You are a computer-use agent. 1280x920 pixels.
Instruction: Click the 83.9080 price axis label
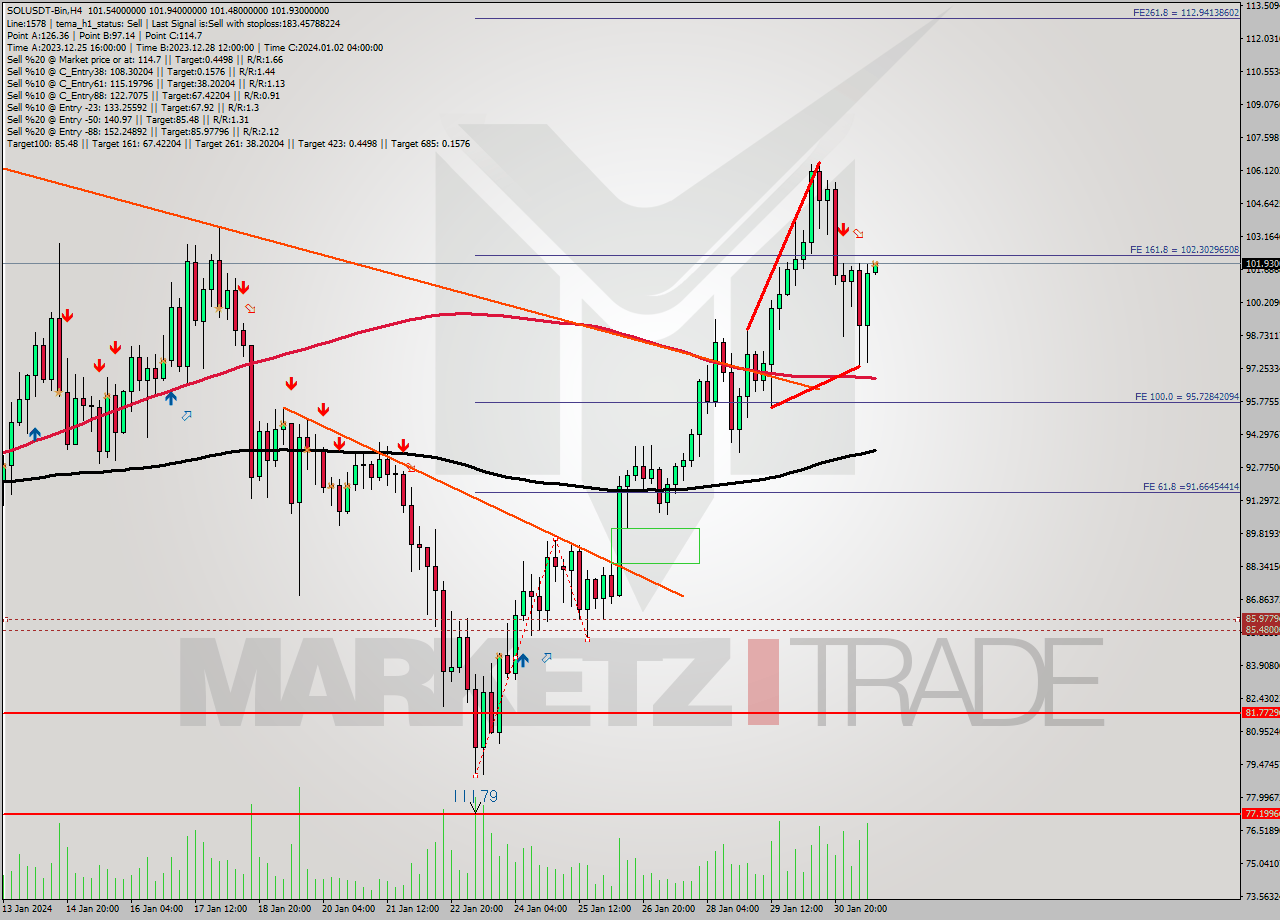pos(1261,665)
